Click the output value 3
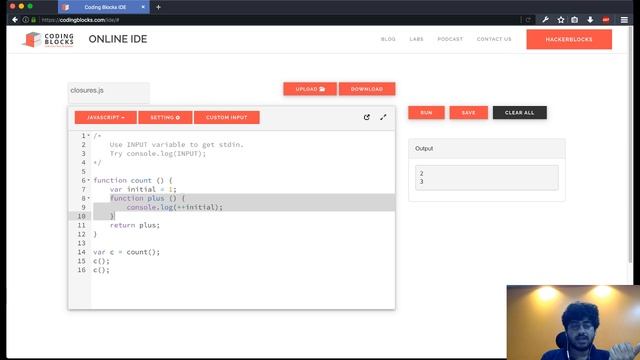 point(422,182)
